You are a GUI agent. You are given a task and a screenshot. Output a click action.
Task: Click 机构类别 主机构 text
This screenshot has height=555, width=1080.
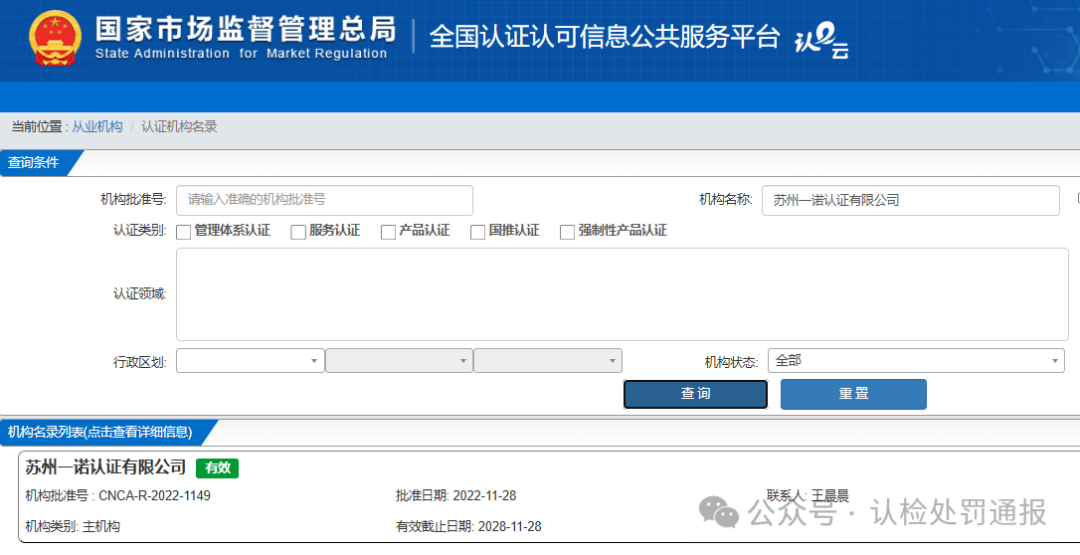click(x=72, y=527)
